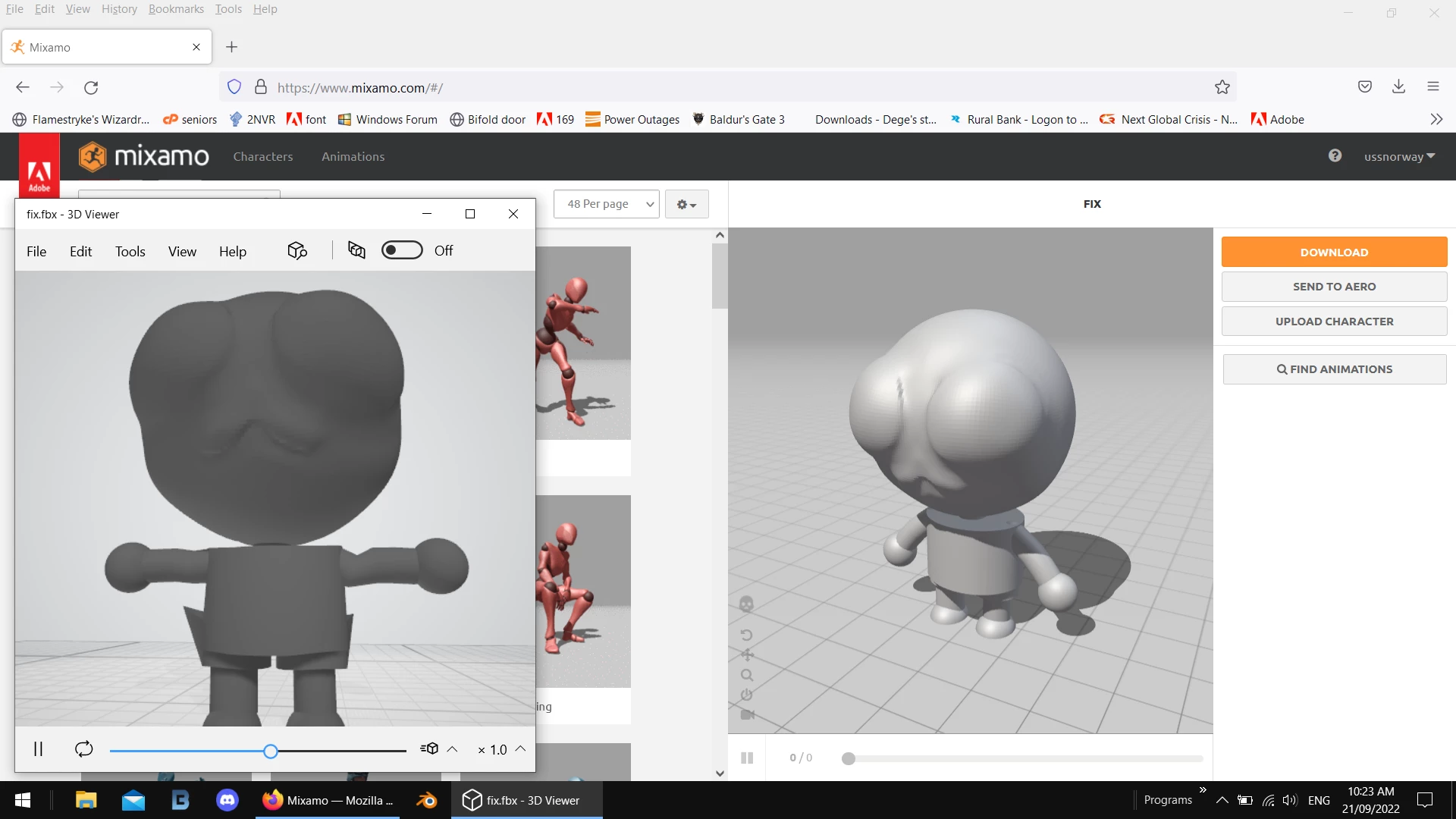Image resolution: width=1456 pixels, height=819 pixels.
Task: Open Mixamo help question mark icon
Action: 1335,156
